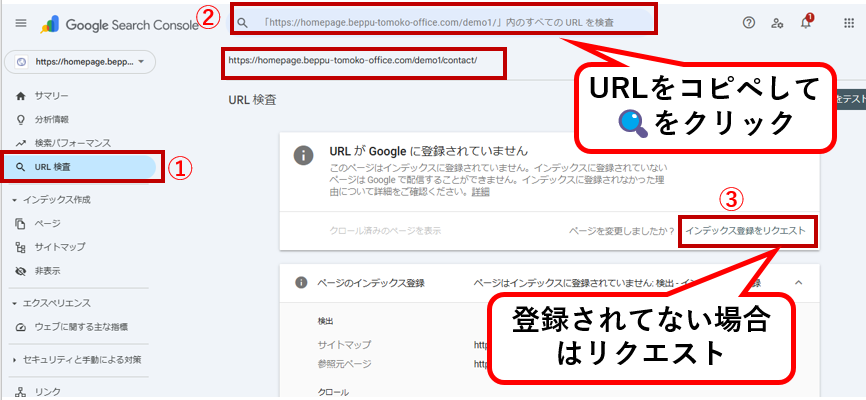The height and width of the screenshot is (400, 866).
Task: Click the 分析情報 lightbulb icon
Action: tap(21, 119)
